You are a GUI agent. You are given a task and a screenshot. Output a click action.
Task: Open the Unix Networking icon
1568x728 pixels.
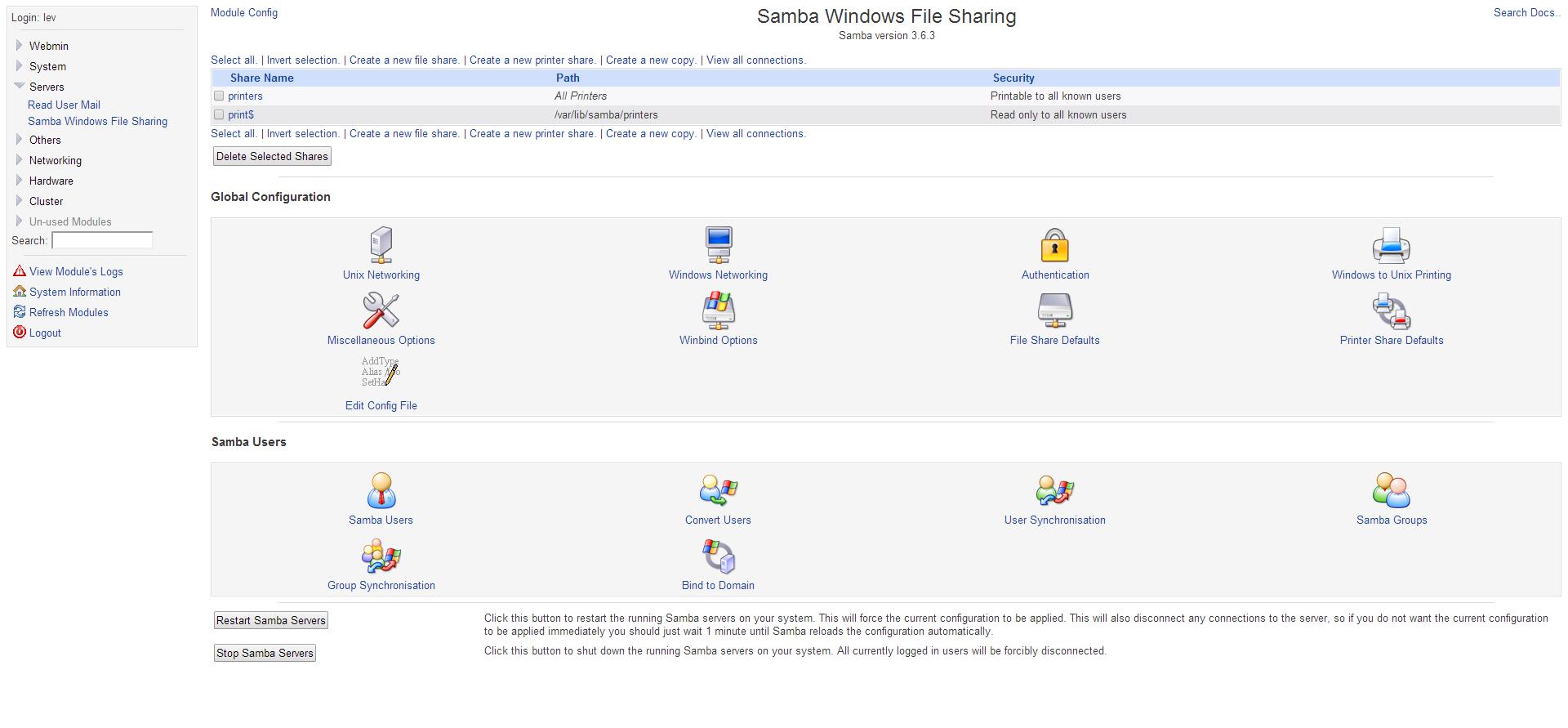[381, 245]
